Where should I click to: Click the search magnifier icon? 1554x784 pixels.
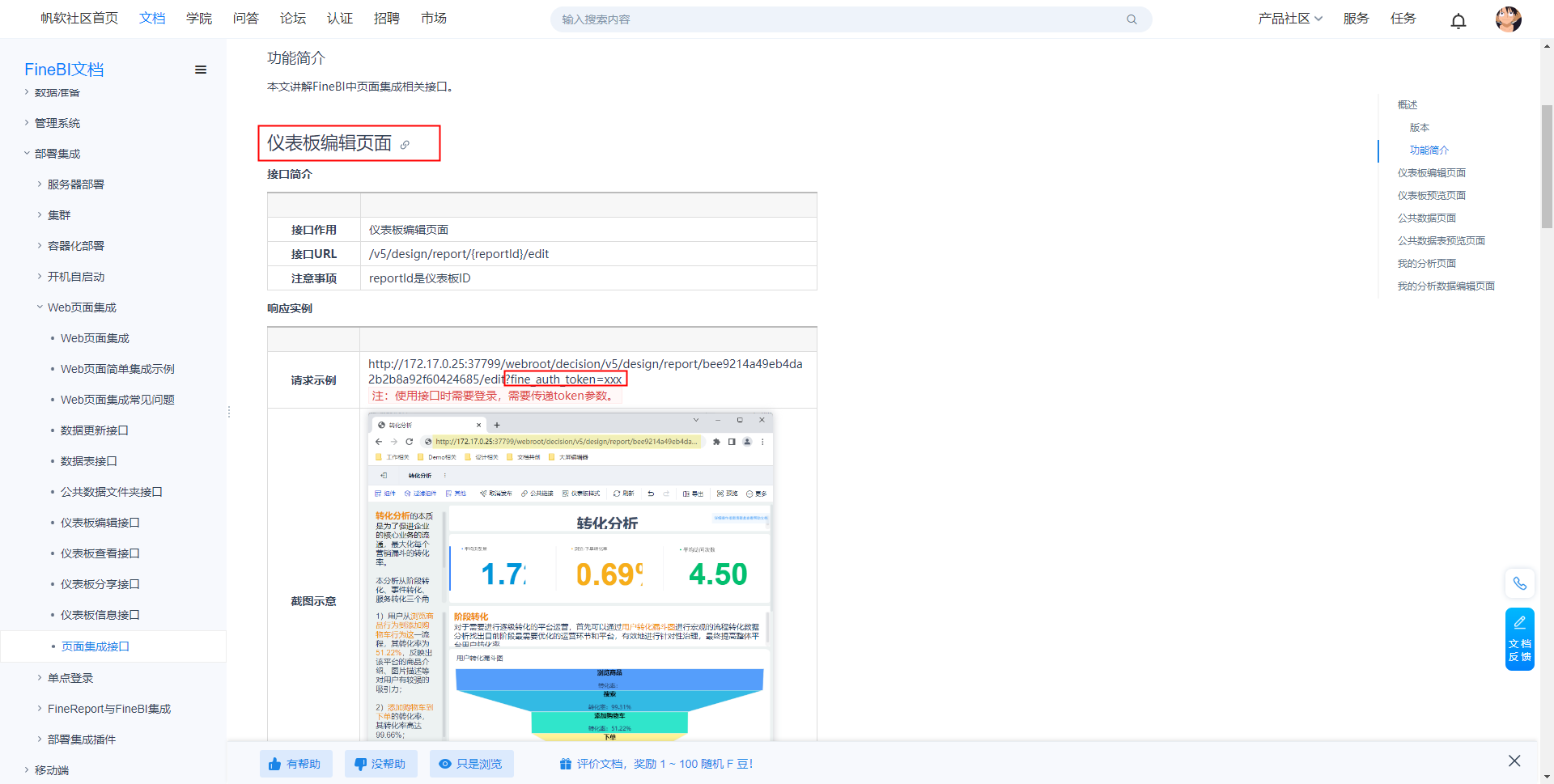[x=1132, y=19]
